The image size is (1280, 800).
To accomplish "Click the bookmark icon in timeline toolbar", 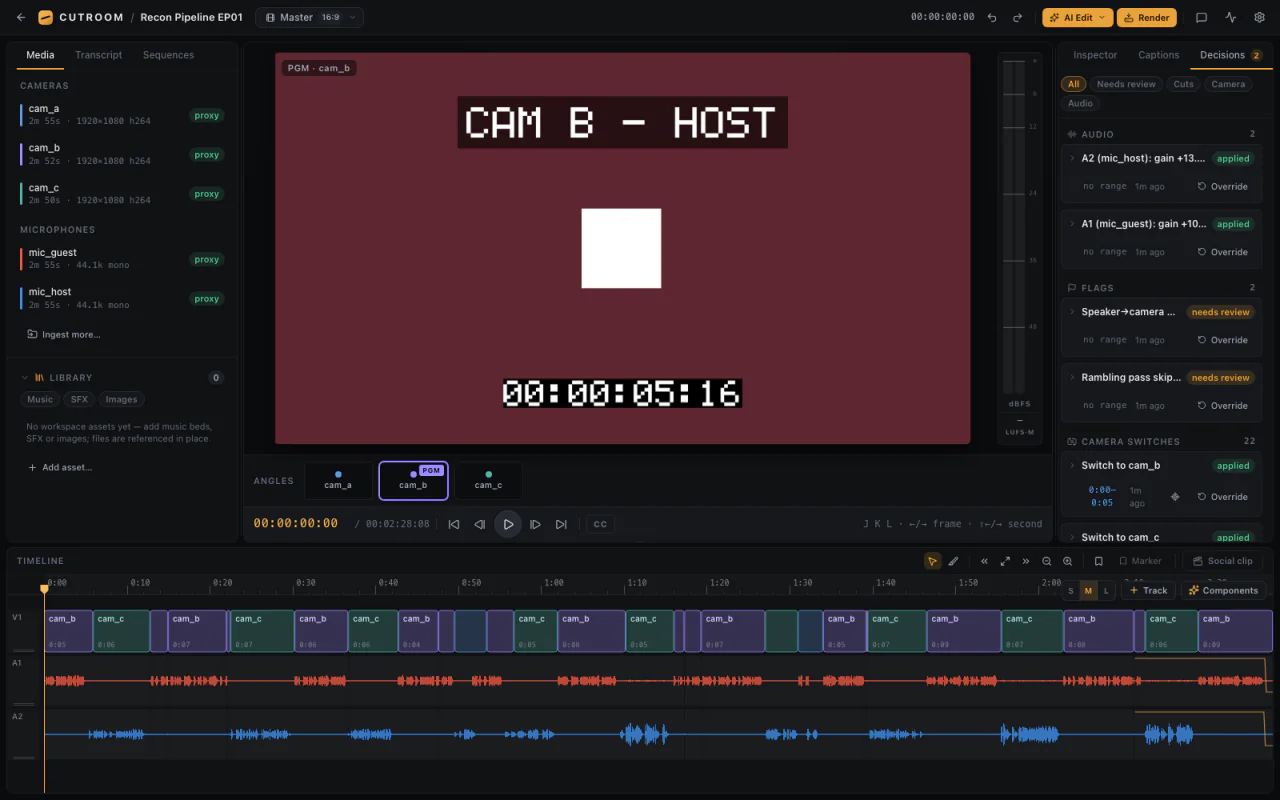I will tap(1098, 561).
